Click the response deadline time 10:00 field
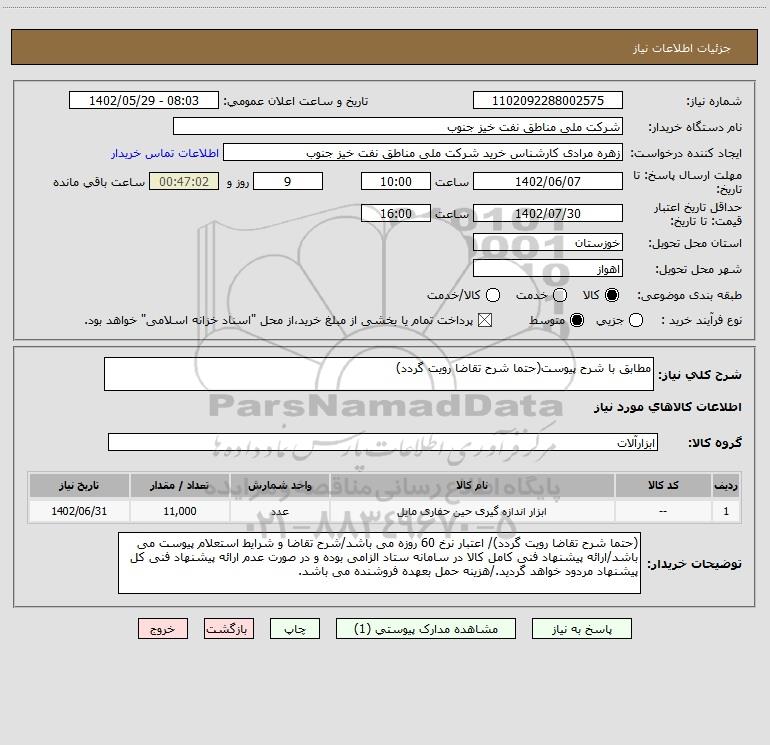This screenshot has width=770, height=745. pyautogui.click(x=396, y=181)
